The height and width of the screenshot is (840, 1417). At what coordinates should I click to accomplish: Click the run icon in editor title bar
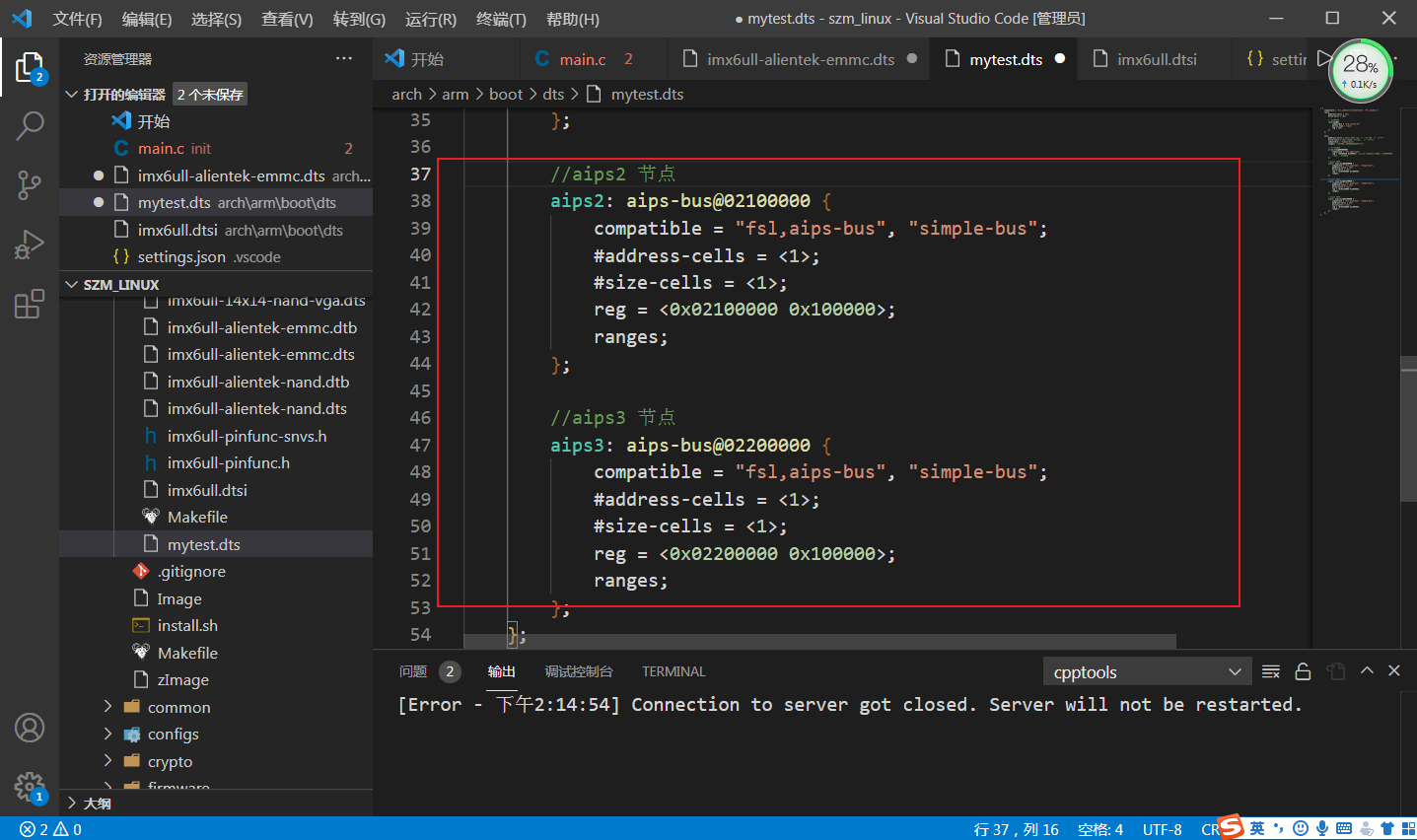pyautogui.click(x=1324, y=58)
